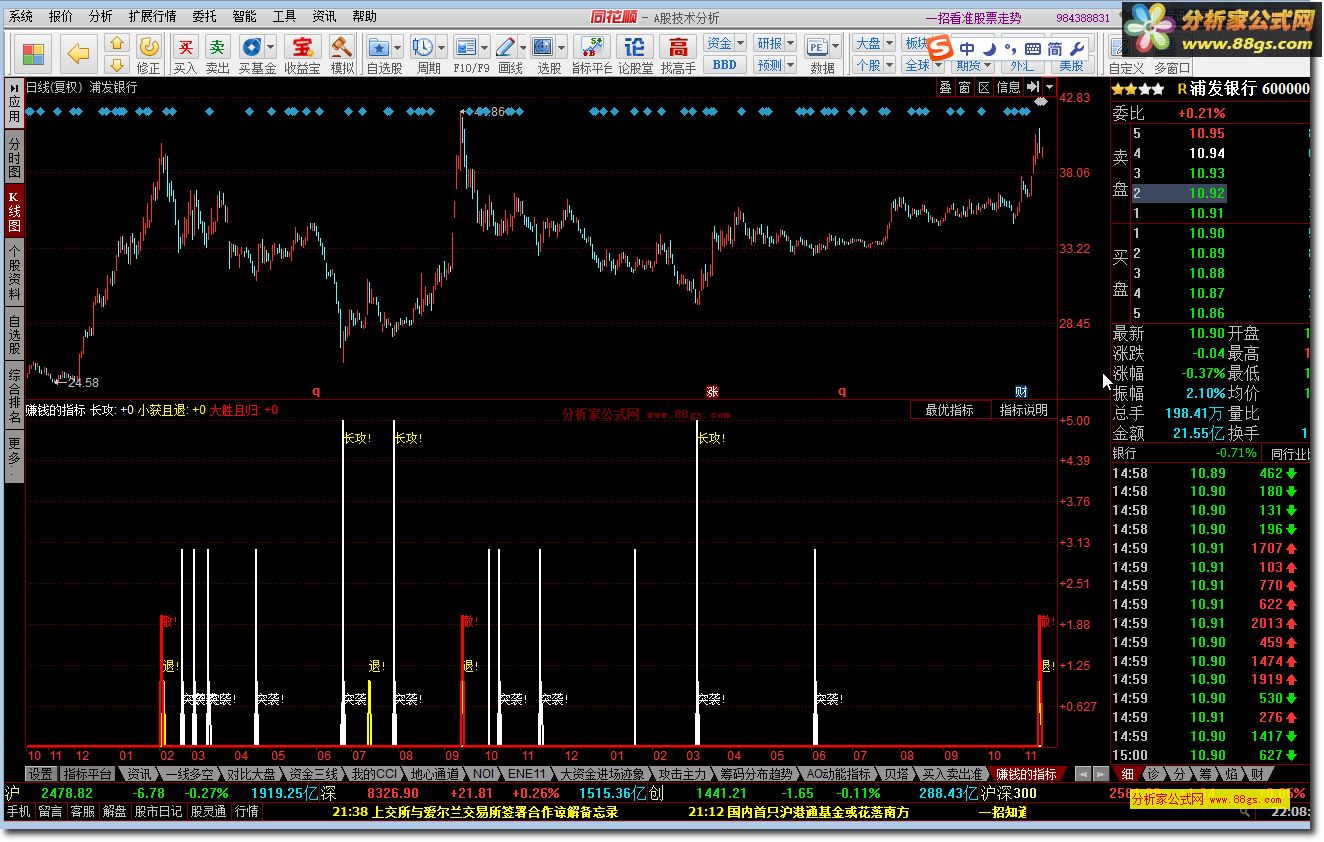1324x842 pixels.
Task: Click the 浦发银行 star rating
Action: pyautogui.click(x=1137, y=89)
